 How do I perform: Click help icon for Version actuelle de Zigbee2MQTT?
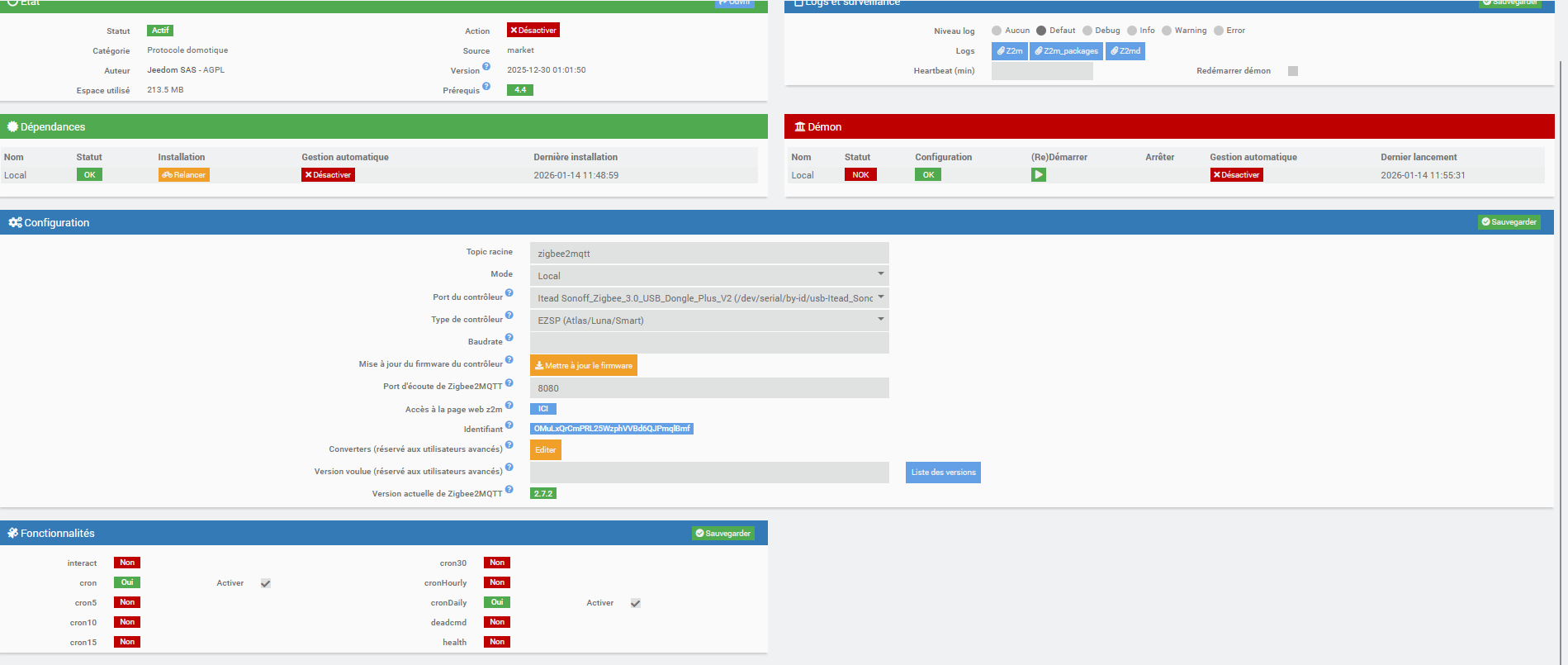tap(509, 489)
